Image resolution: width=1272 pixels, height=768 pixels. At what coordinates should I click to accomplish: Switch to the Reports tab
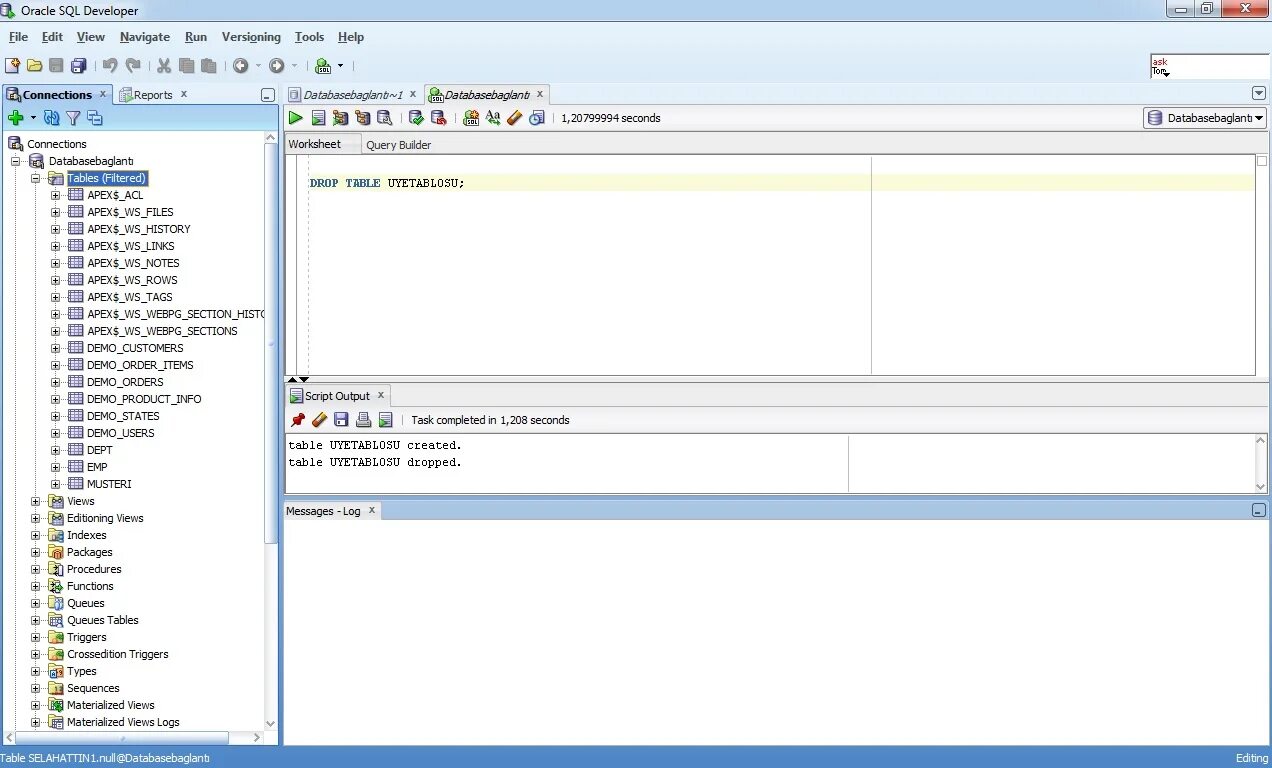(x=153, y=95)
